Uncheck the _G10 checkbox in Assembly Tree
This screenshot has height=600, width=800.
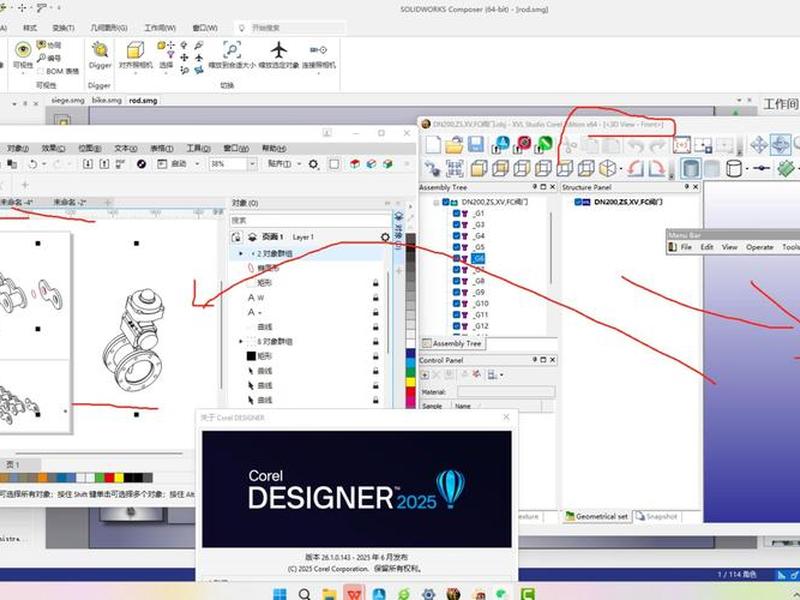point(457,304)
